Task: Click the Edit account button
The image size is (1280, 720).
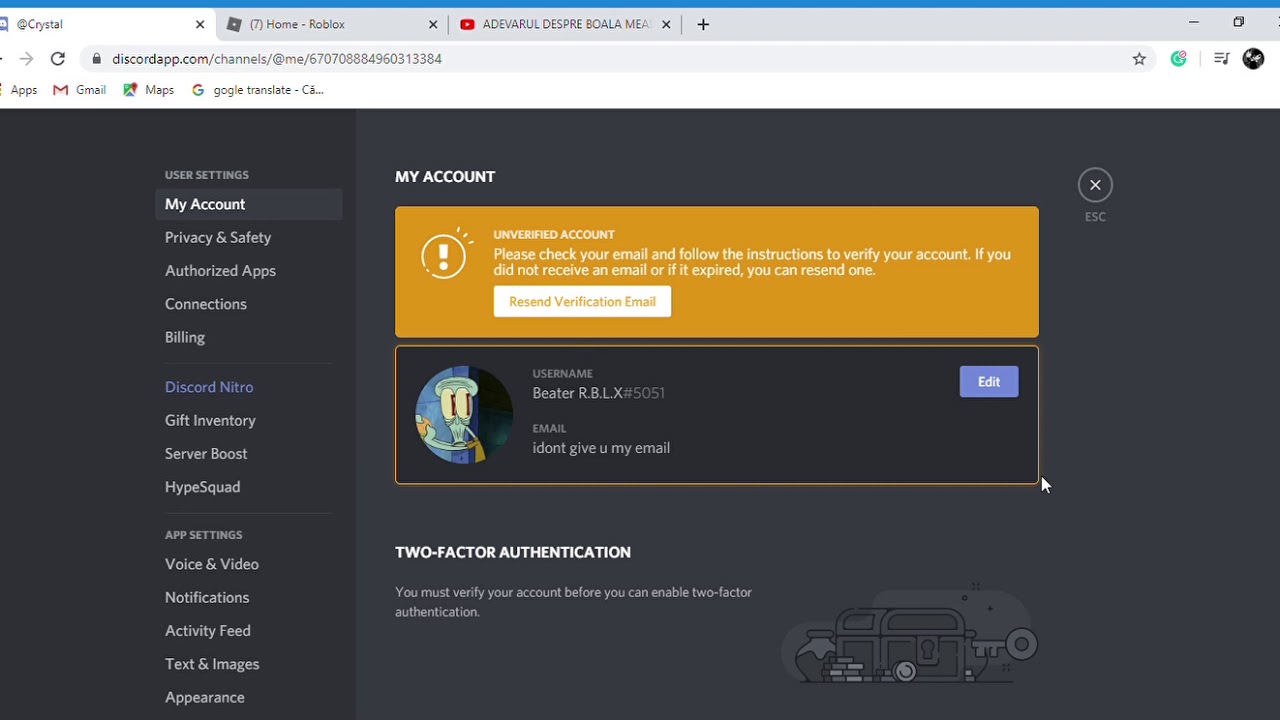Action: click(989, 382)
